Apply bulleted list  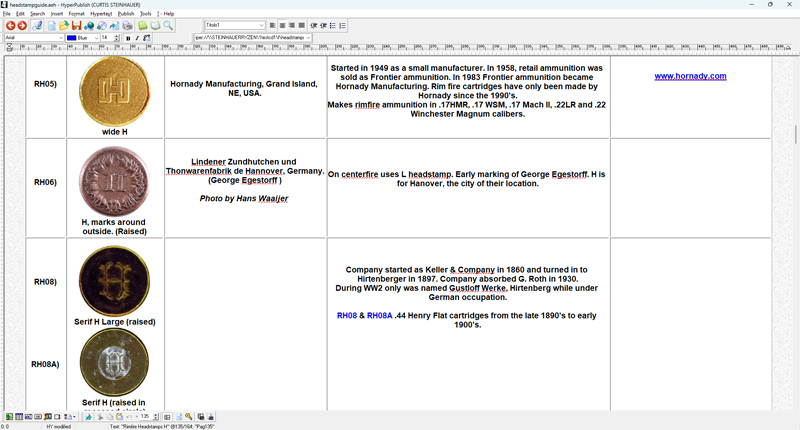[x=333, y=25]
